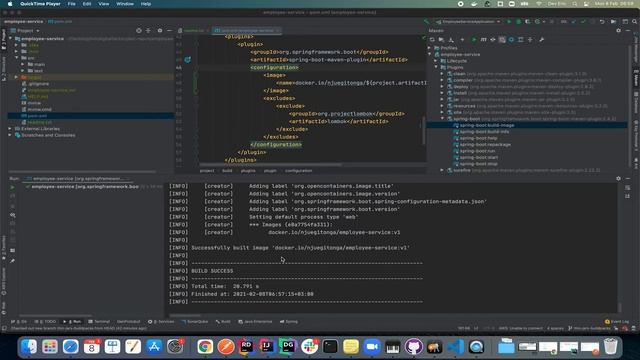Collapse the src folder
The height and width of the screenshot is (360, 640).
(17, 58)
